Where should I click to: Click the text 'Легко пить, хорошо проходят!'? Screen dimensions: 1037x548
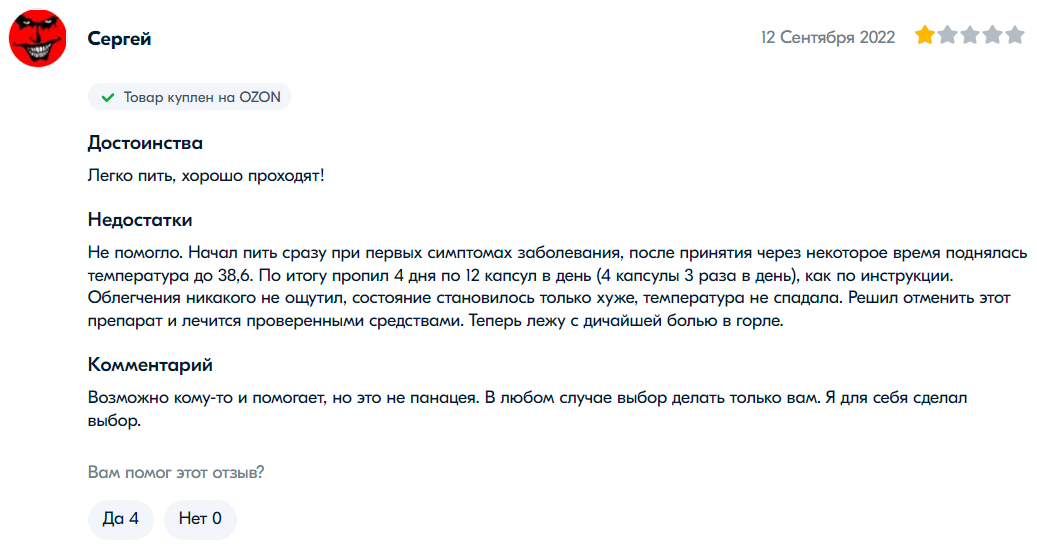point(206,176)
